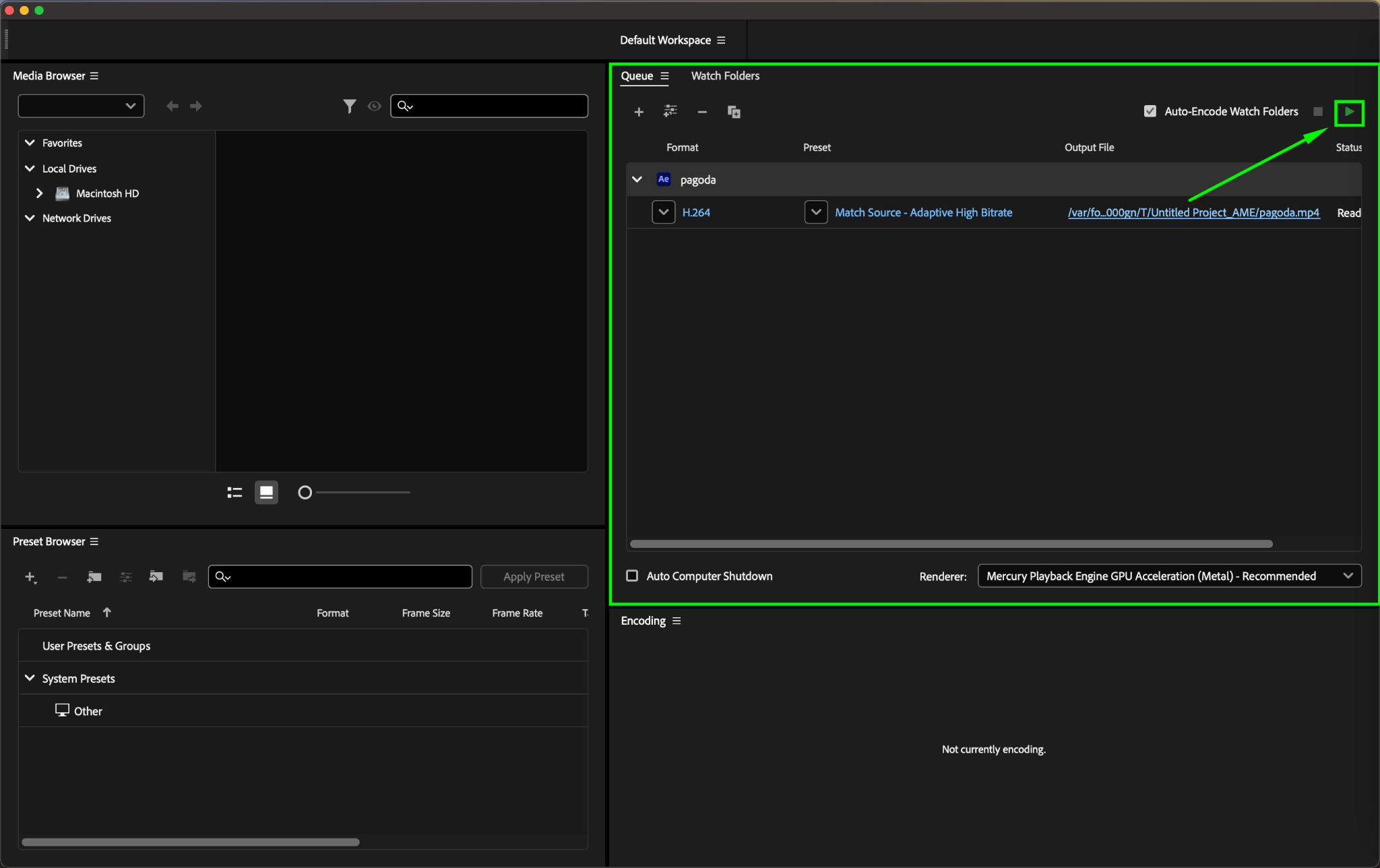Toggle the eye visibility icon in Media Browser
Screen dimensions: 1380x868
pyautogui.click(x=375, y=106)
